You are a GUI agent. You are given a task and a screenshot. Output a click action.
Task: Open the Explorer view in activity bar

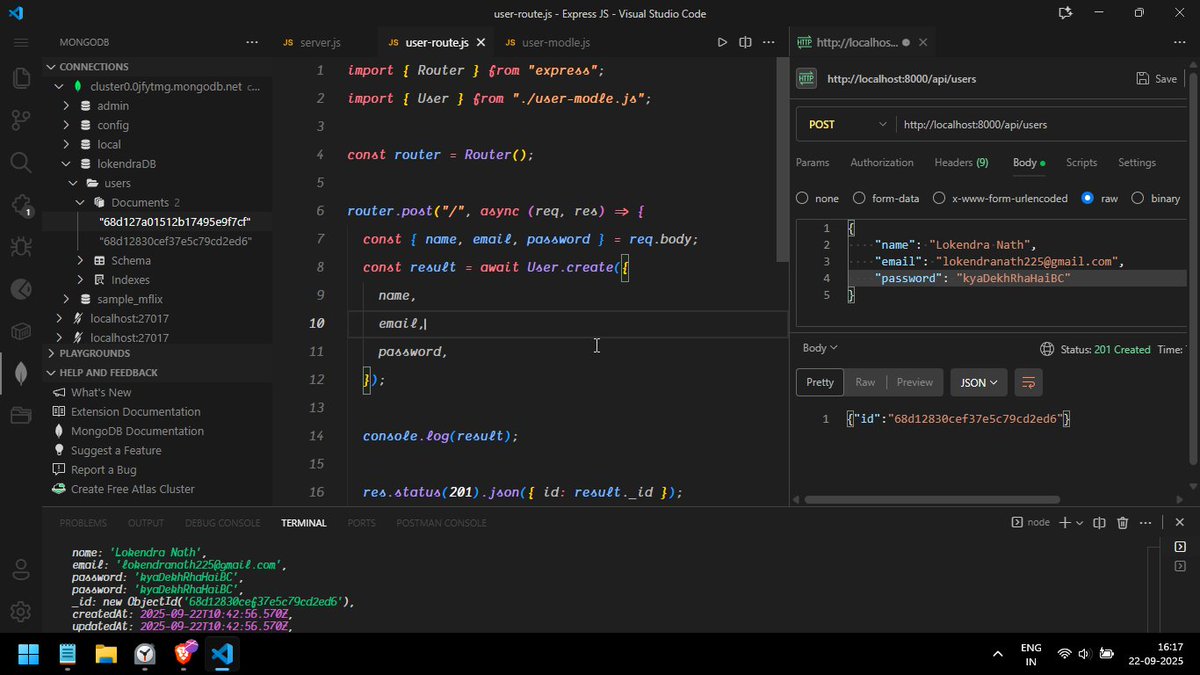point(20,78)
